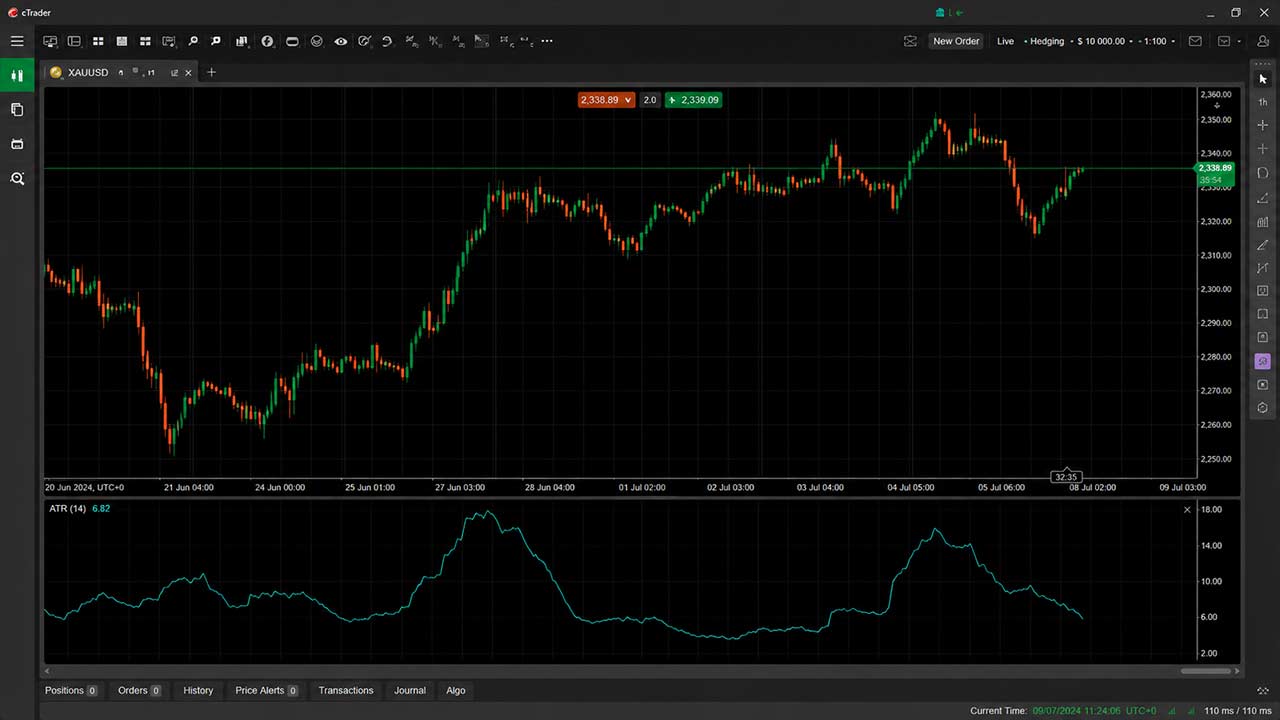The width and height of the screenshot is (1280, 720).
Task: Select the single-chart layout toolbar icon
Action: coord(122,41)
